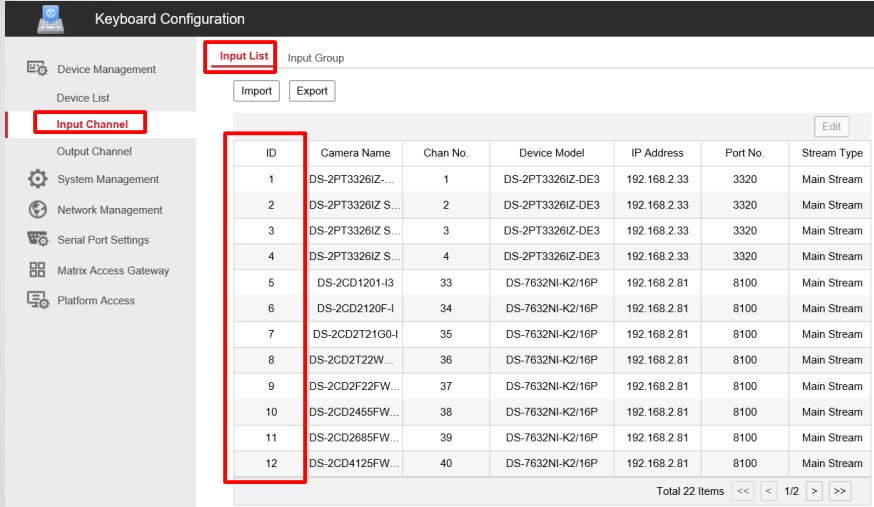Screen dimensions: 874x507
Task: Select the row with camera DS-2CD2120F-I
Action: 355,309
